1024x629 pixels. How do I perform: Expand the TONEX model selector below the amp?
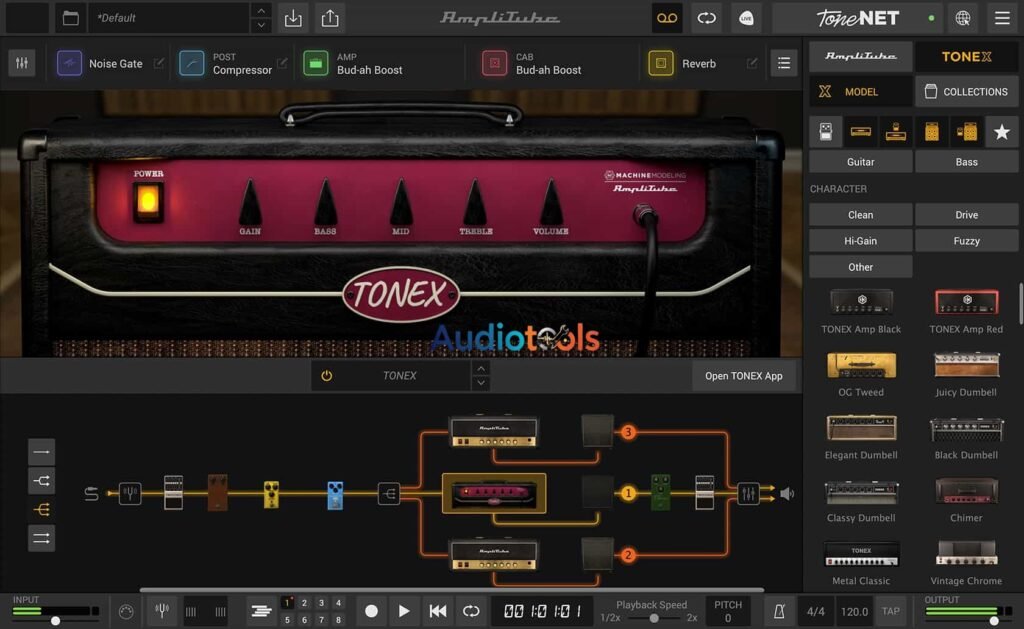point(481,375)
